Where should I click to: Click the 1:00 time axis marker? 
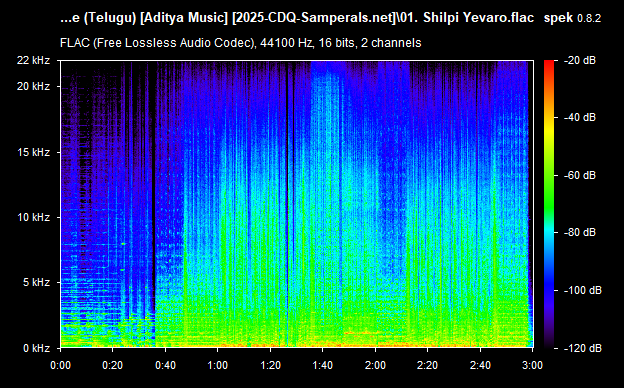click(x=217, y=365)
